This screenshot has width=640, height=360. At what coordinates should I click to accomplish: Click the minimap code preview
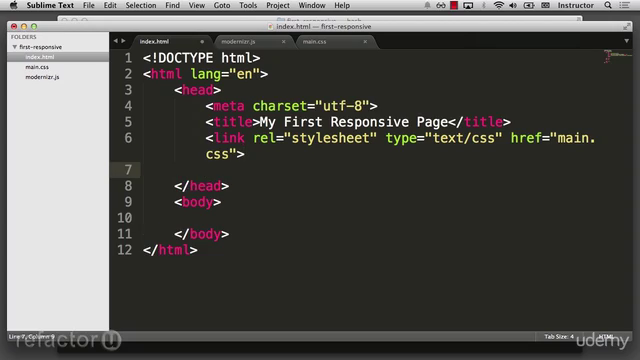pyautogui.click(x=617, y=56)
